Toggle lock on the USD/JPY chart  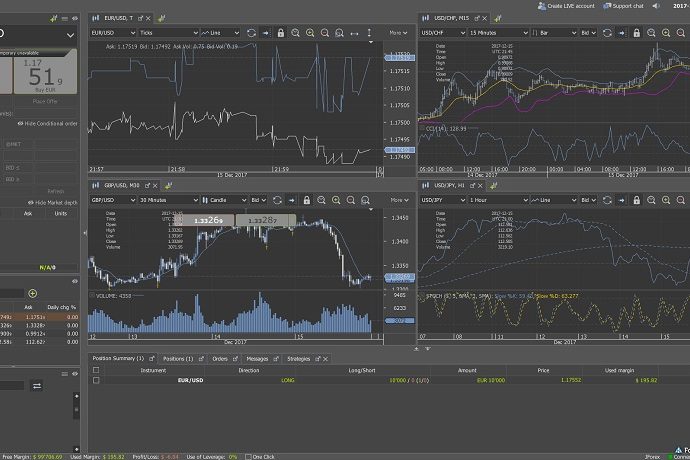click(637, 200)
